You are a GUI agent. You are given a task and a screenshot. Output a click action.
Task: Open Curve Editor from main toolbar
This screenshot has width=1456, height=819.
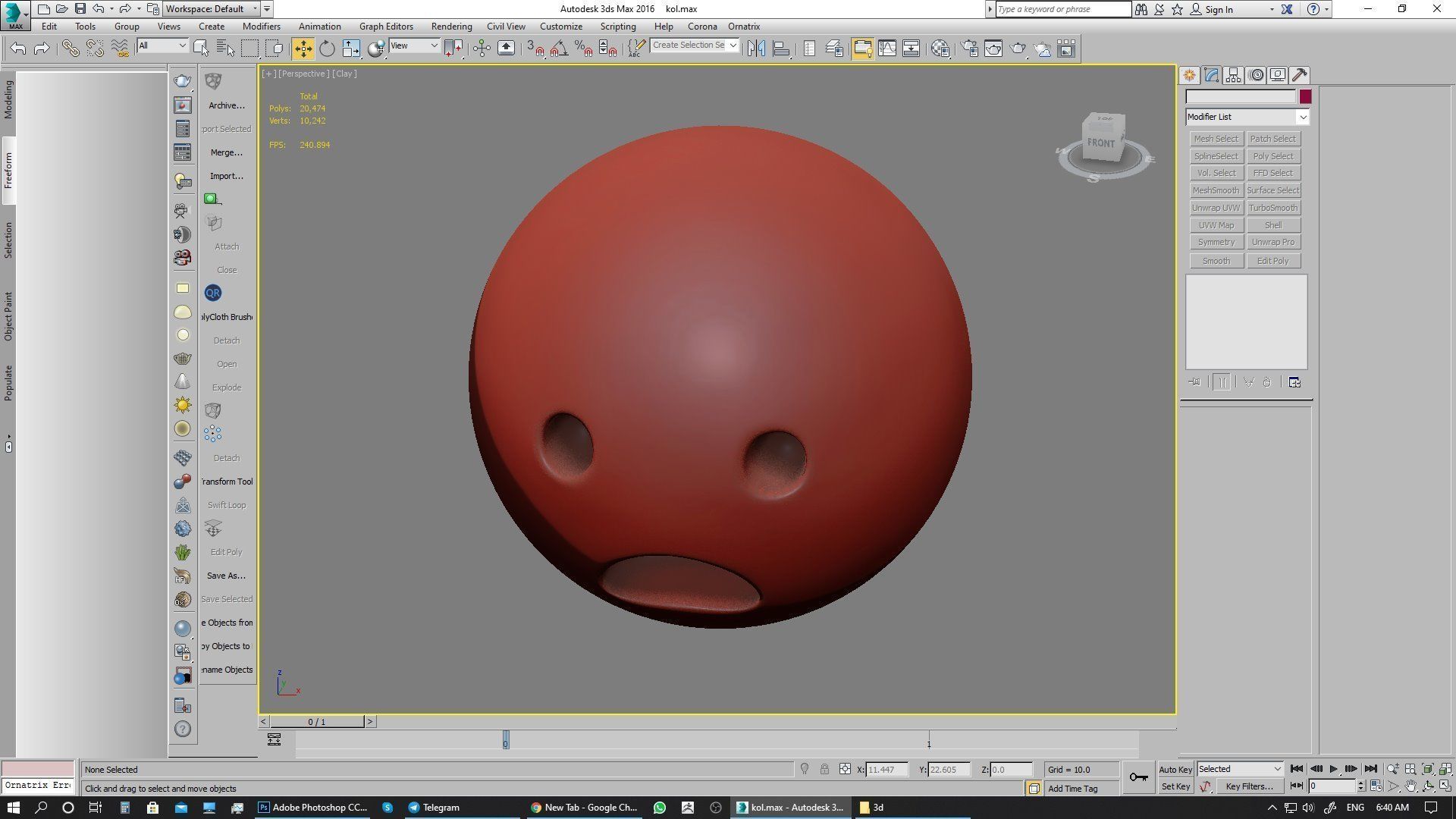[886, 49]
